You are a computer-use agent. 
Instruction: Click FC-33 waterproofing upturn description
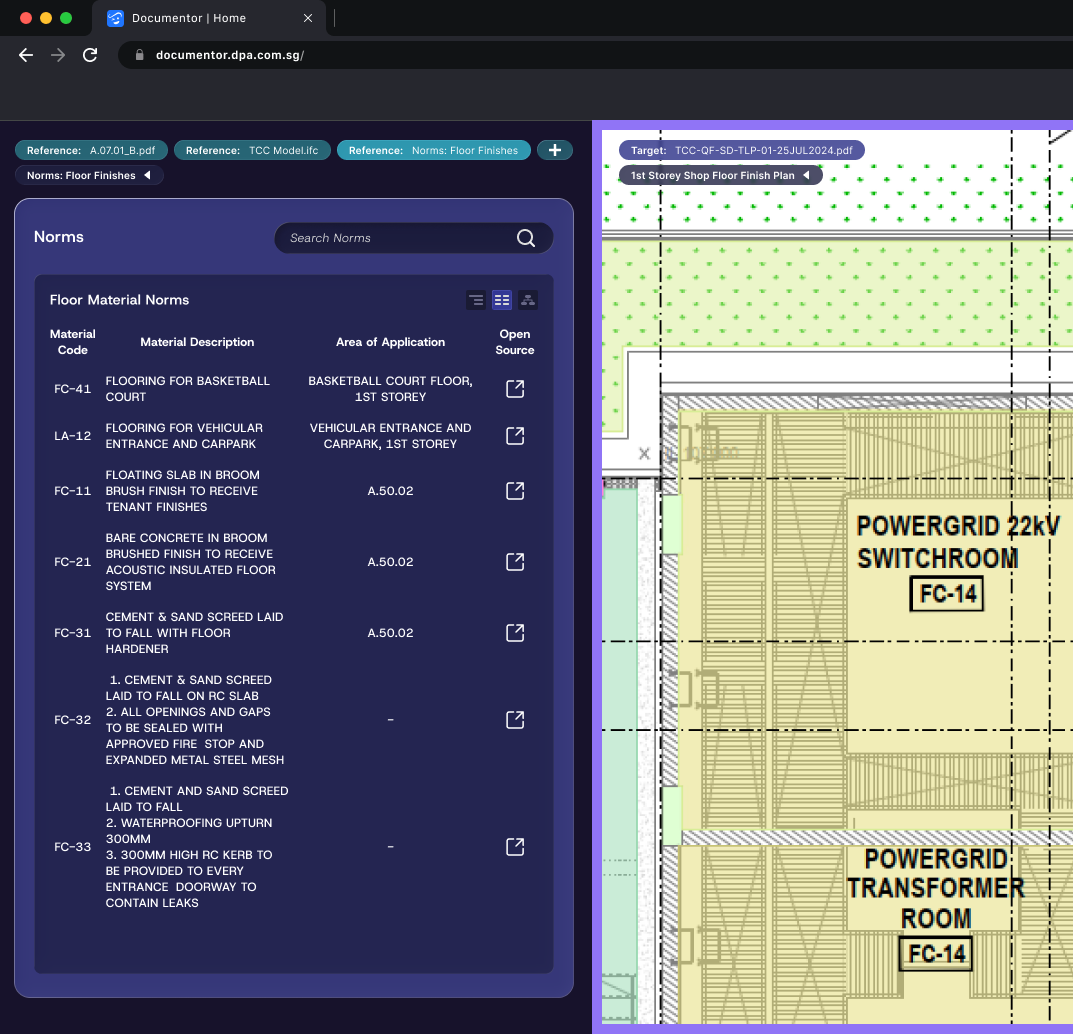[x=197, y=847]
